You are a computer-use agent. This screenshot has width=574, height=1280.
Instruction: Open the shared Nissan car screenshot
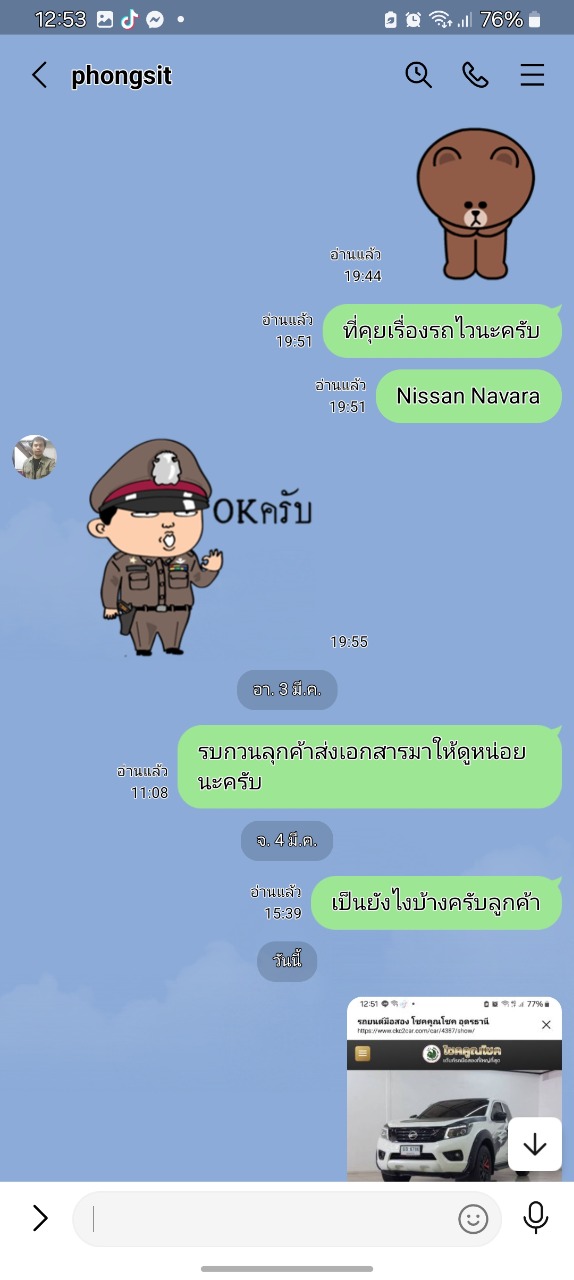point(454,1089)
